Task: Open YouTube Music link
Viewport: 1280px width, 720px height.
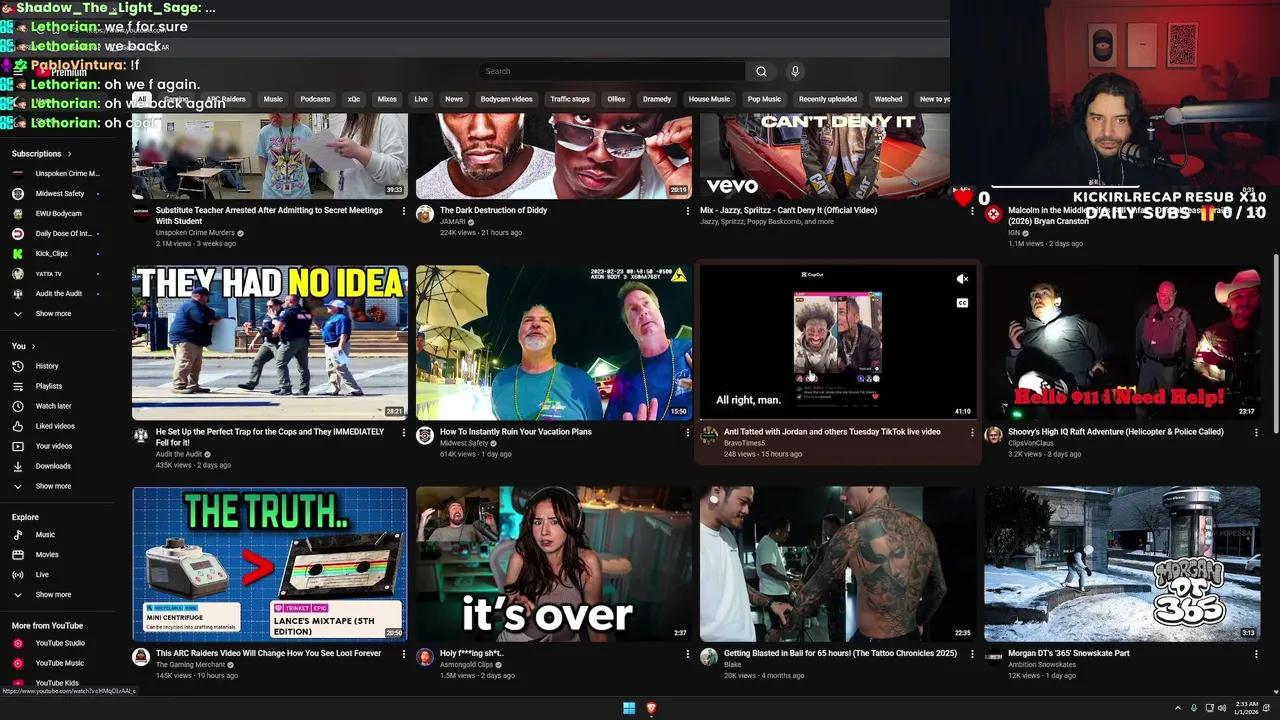Action: click(x=60, y=663)
